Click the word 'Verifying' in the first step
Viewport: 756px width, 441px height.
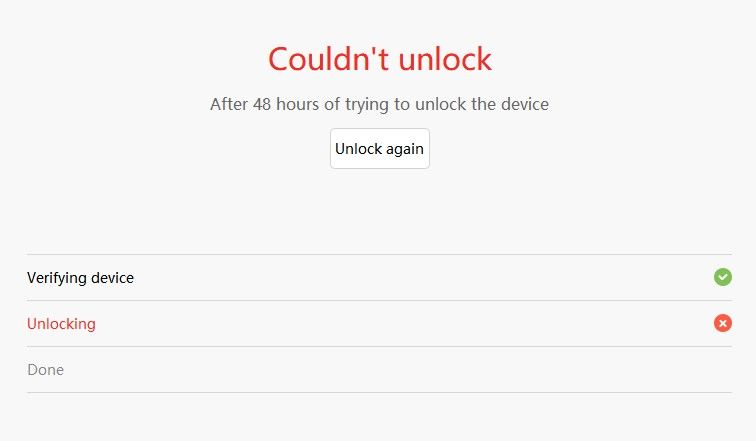coord(56,278)
